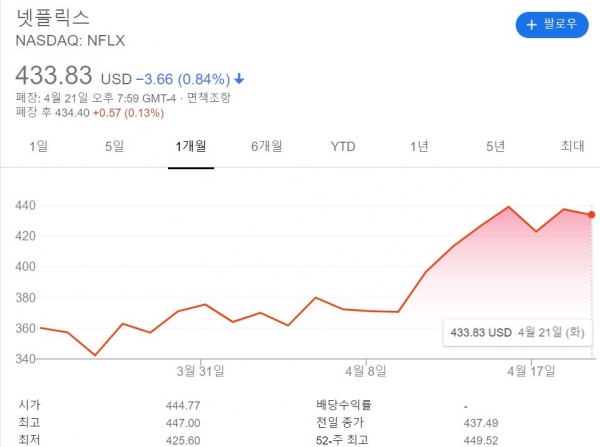Click the blue down arrow beside the percent change
This screenshot has height=447, width=600.
pyautogui.click(x=240, y=79)
